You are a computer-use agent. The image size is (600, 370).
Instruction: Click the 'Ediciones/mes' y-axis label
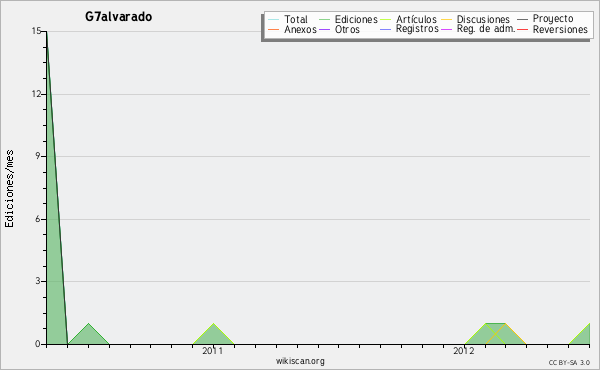click(x=9, y=189)
